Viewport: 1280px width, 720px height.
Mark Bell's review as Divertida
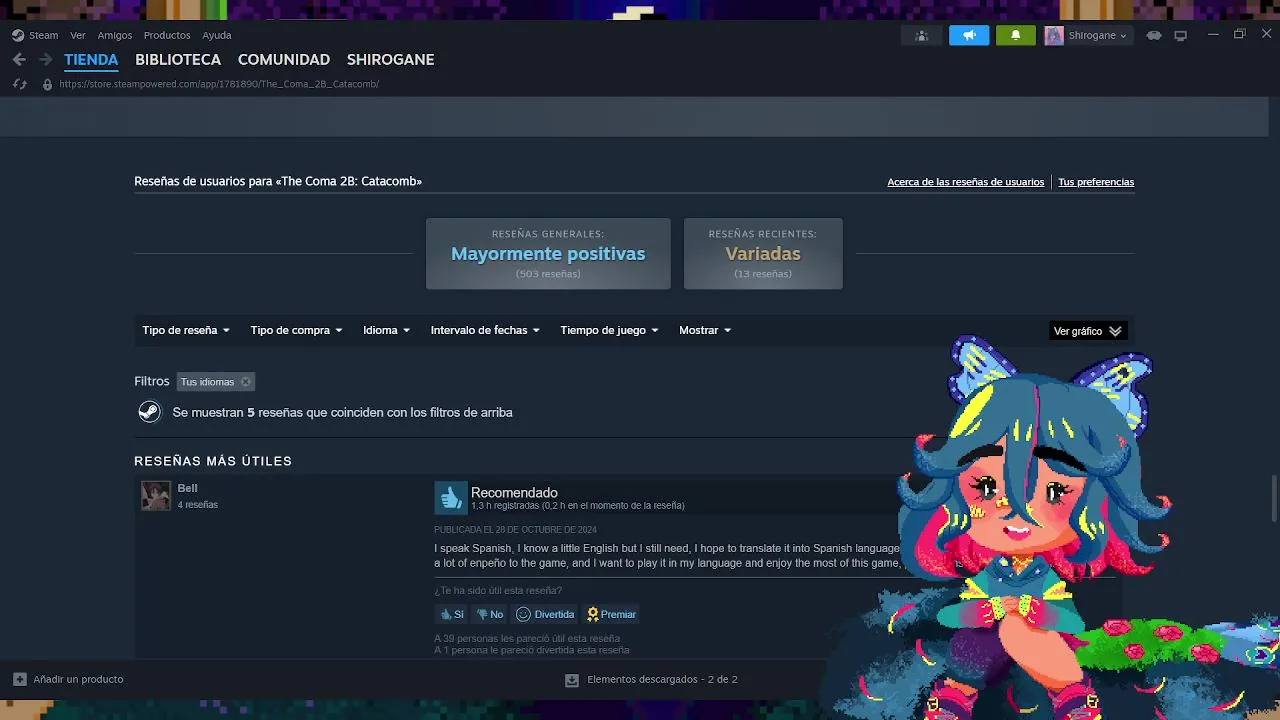coord(545,614)
